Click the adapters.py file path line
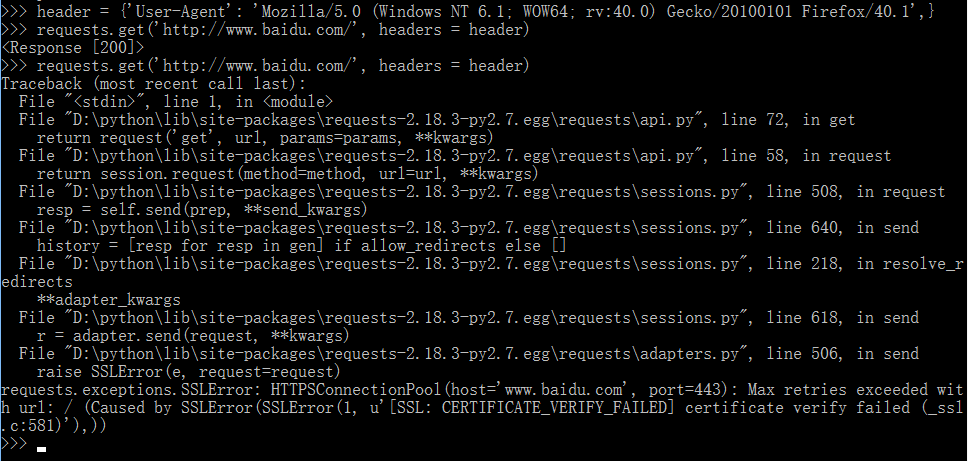This screenshot has height=461, width=968. tap(469, 354)
